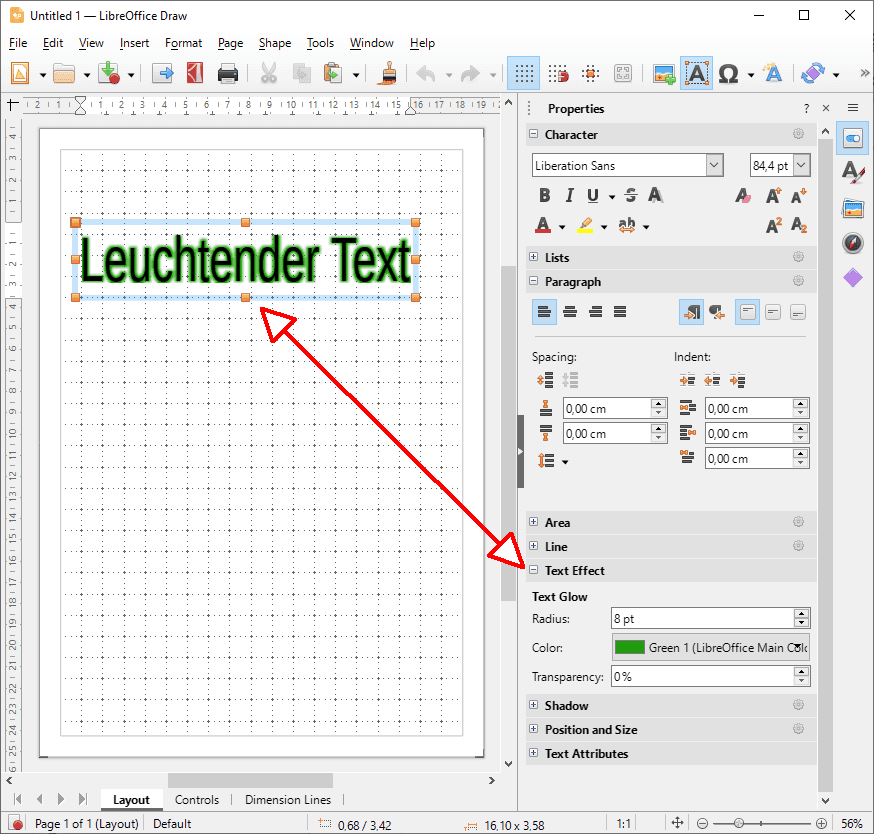874x834 pixels.
Task: Collapse the Paragraph section
Action: click(533, 281)
